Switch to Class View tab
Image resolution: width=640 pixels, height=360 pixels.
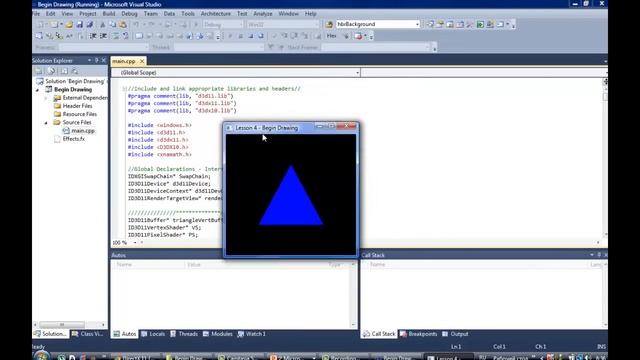87,334
